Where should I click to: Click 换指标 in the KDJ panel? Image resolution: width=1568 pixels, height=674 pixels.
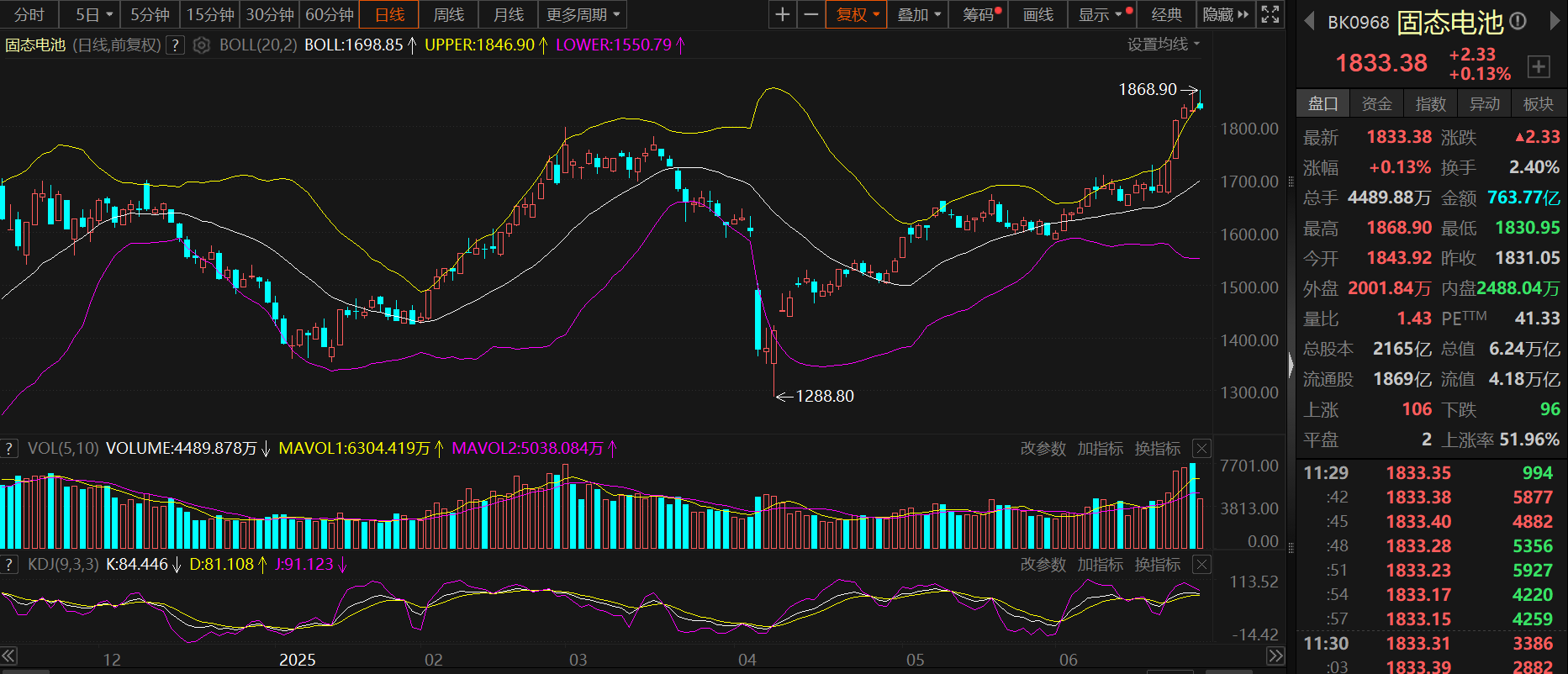[x=1157, y=565]
